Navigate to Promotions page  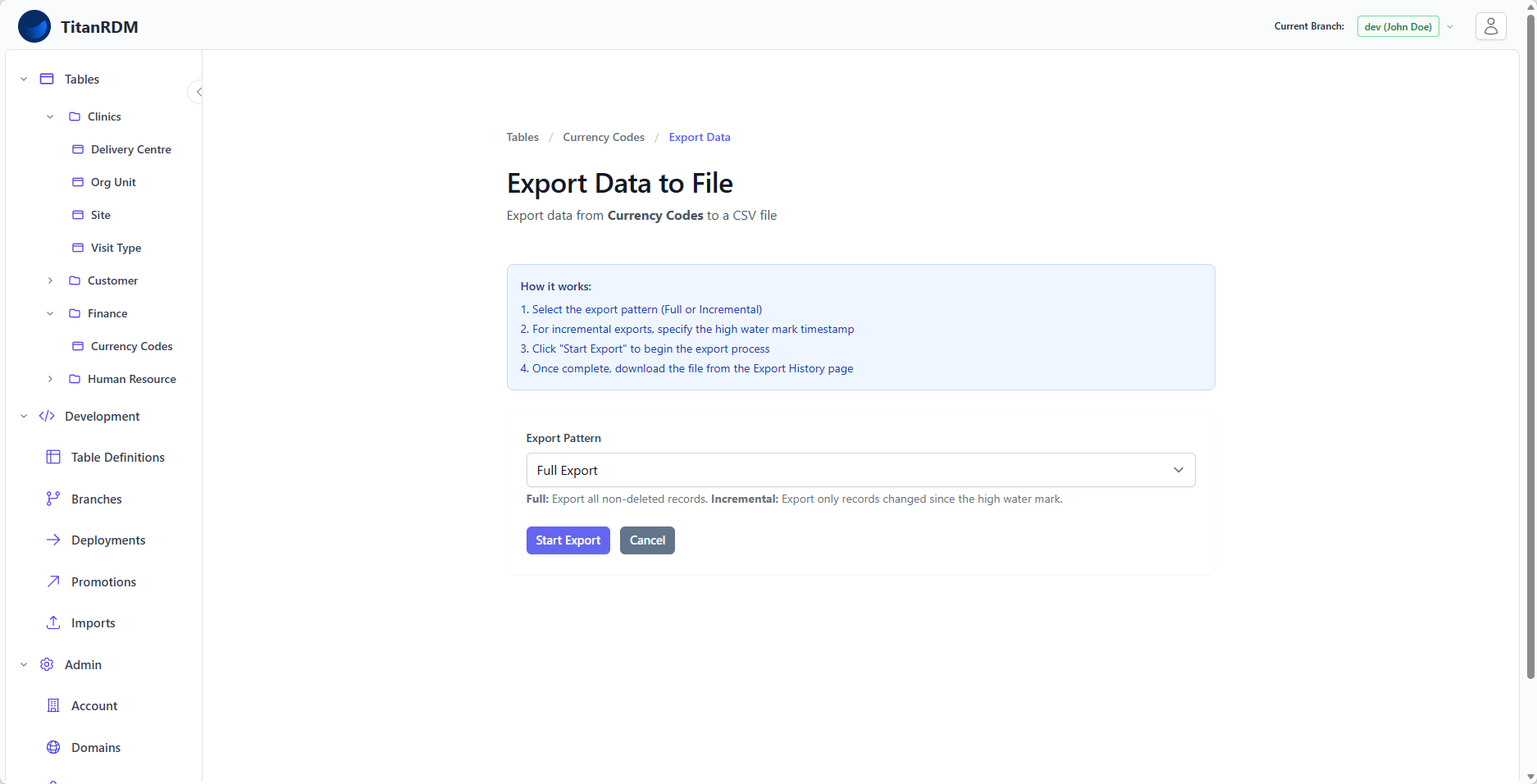point(104,581)
